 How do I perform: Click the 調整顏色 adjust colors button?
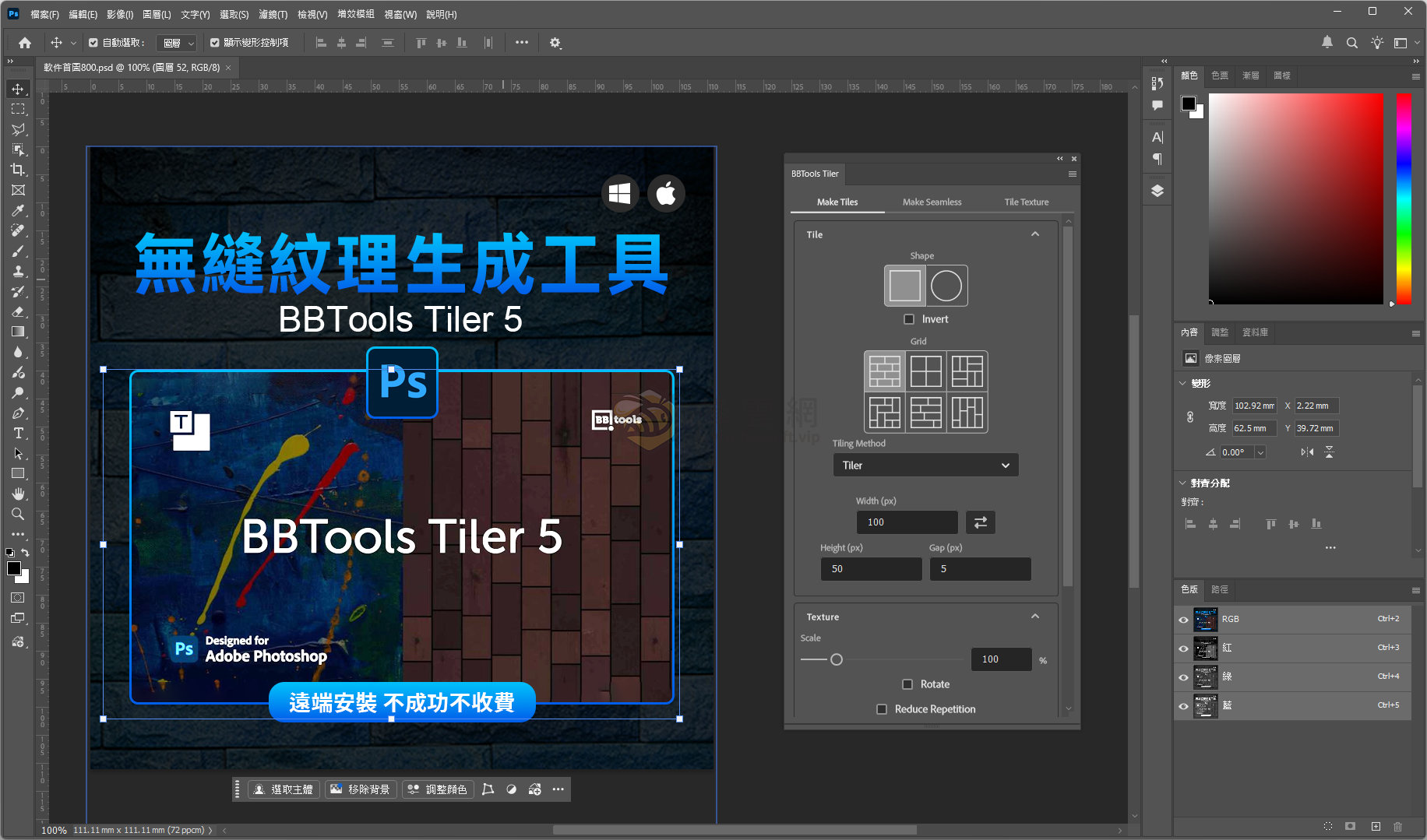tap(438, 789)
